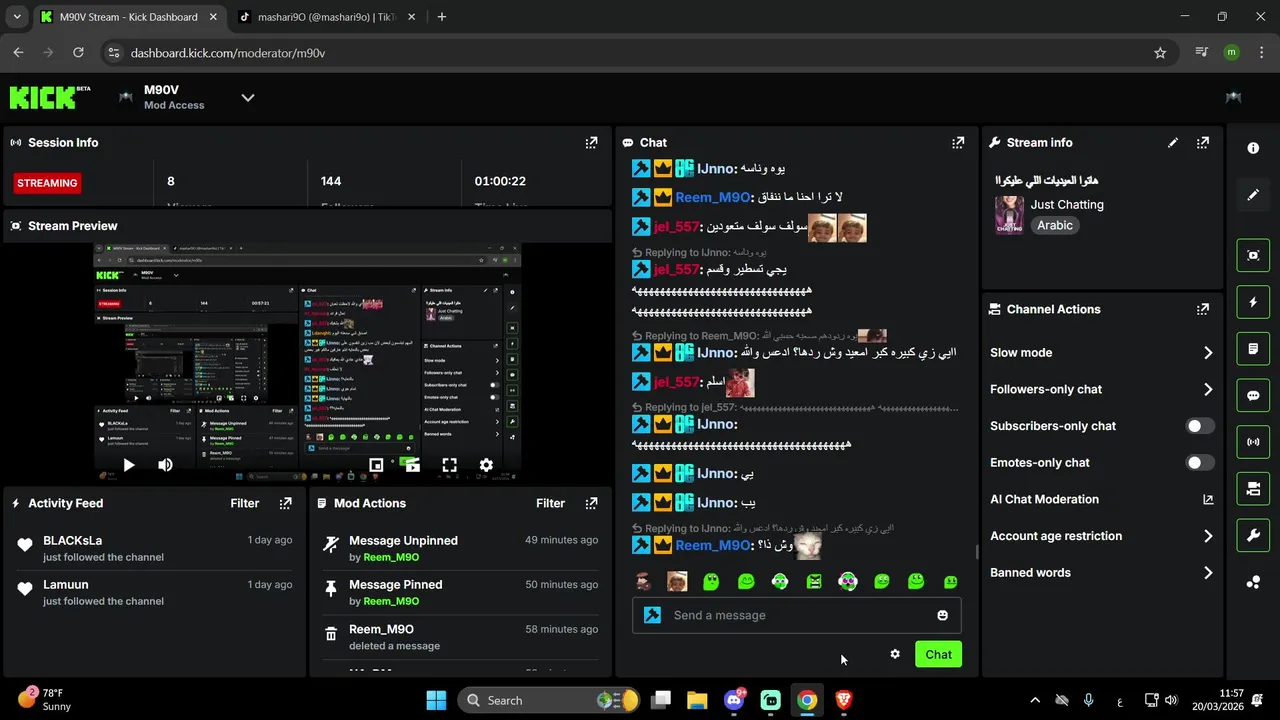Viewport: 1280px width, 720px height.
Task: Click the Arabic language tag
Action: click(1055, 226)
